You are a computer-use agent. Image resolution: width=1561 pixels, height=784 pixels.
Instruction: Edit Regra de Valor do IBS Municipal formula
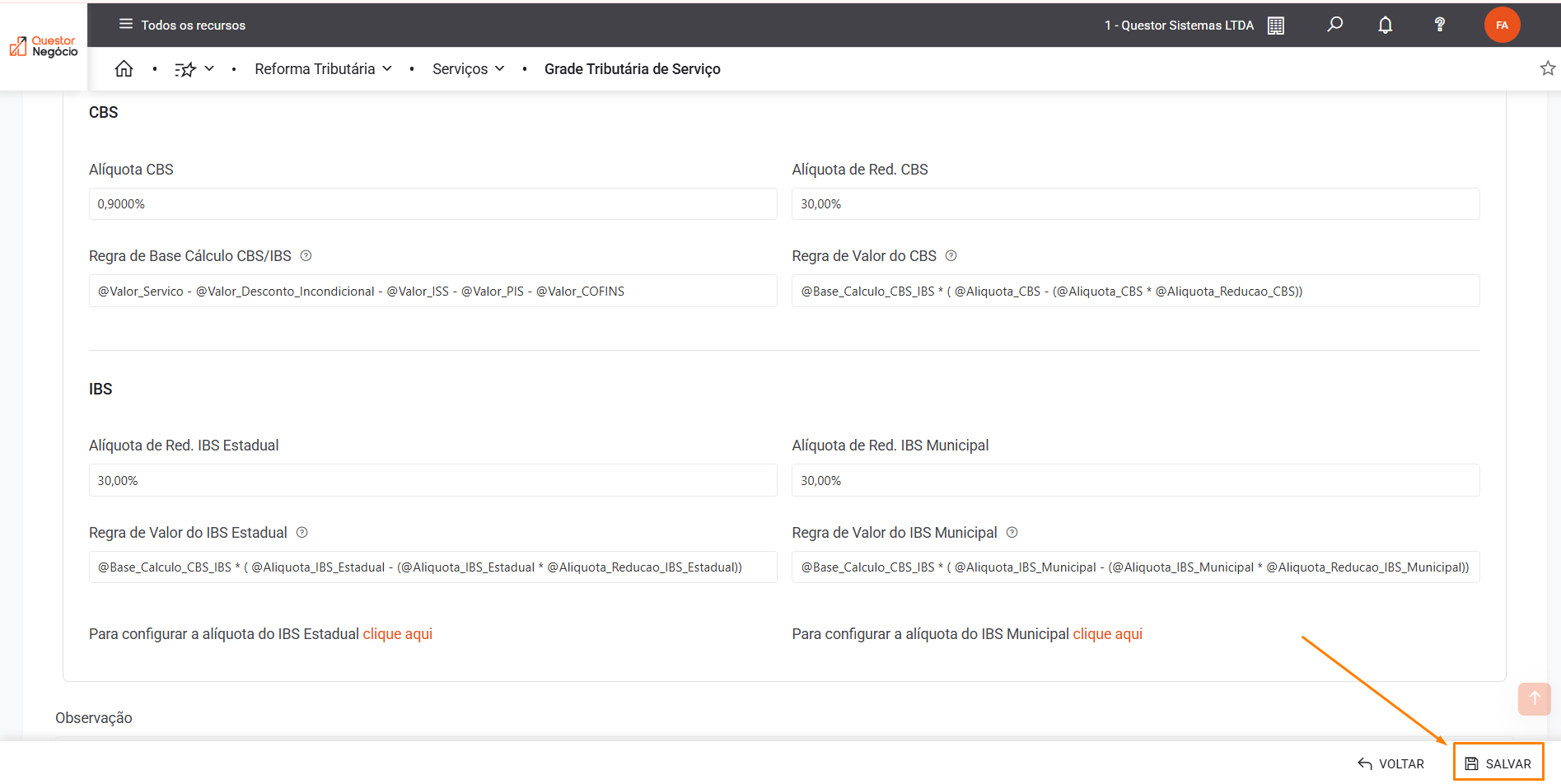(1135, 567)
